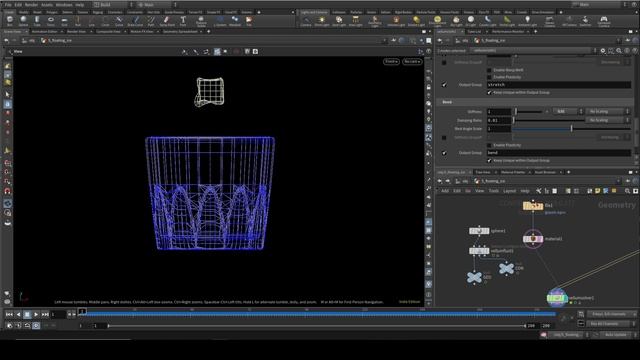Click the Auto Update button
640x360 pixels.
[x=616, y=335]
